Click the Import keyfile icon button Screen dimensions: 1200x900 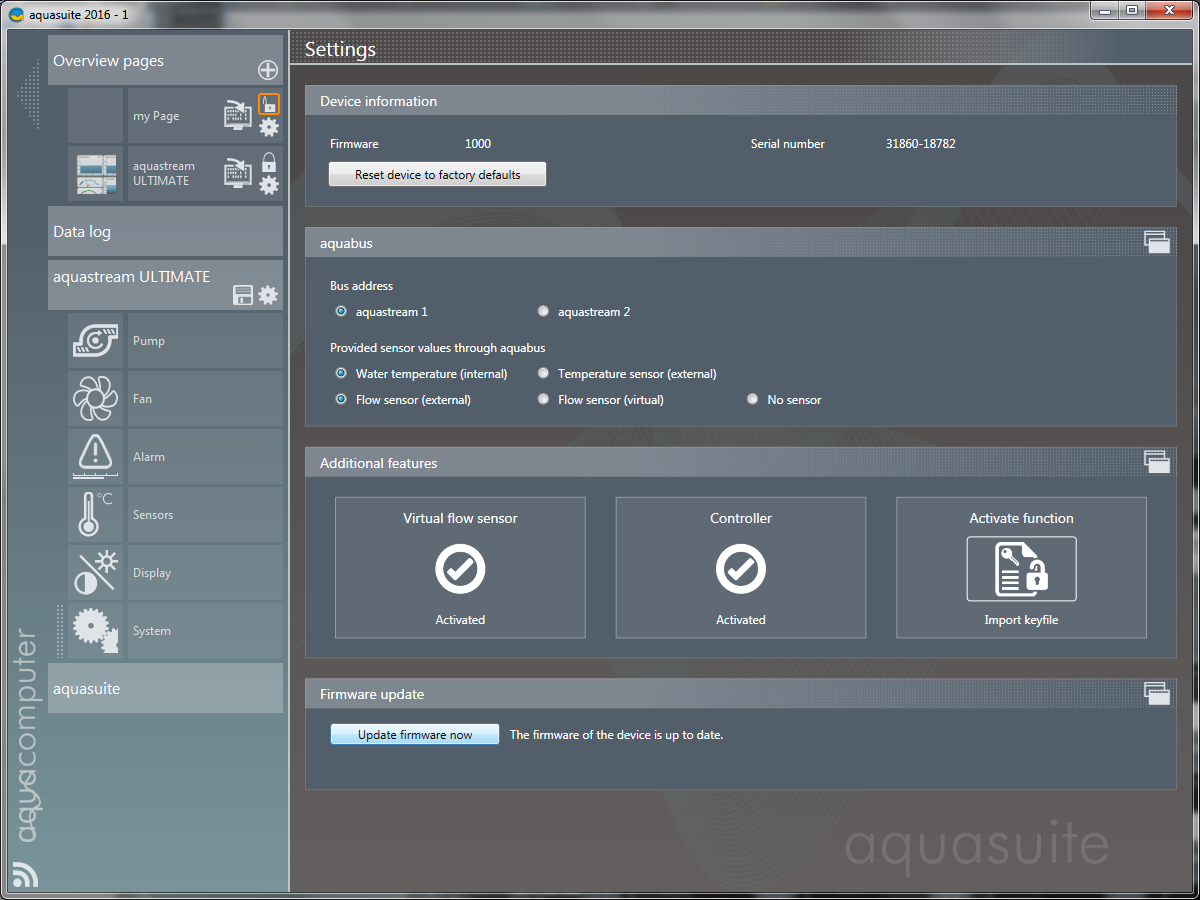tap(1021, 569)
